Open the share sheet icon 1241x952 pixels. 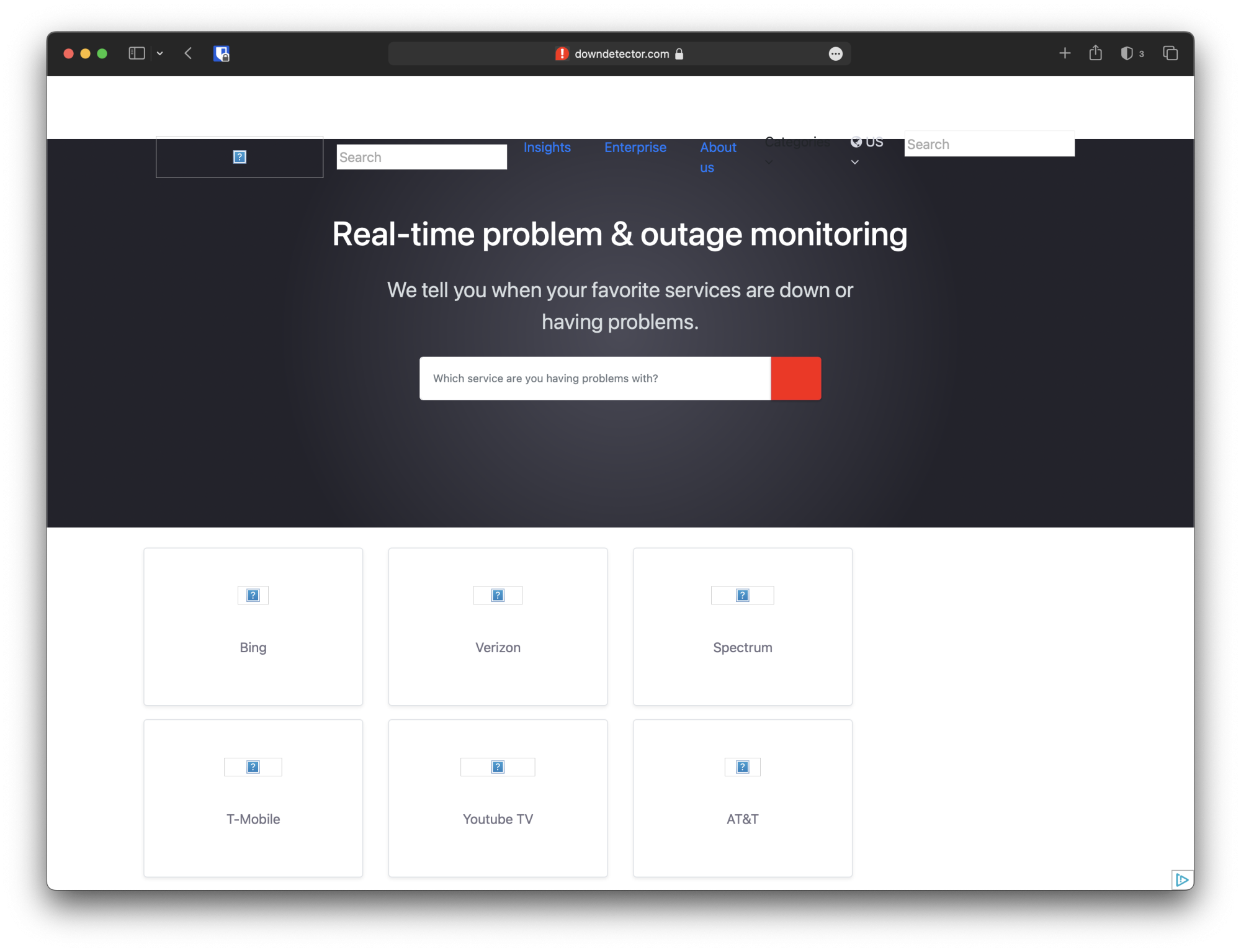1095,54
